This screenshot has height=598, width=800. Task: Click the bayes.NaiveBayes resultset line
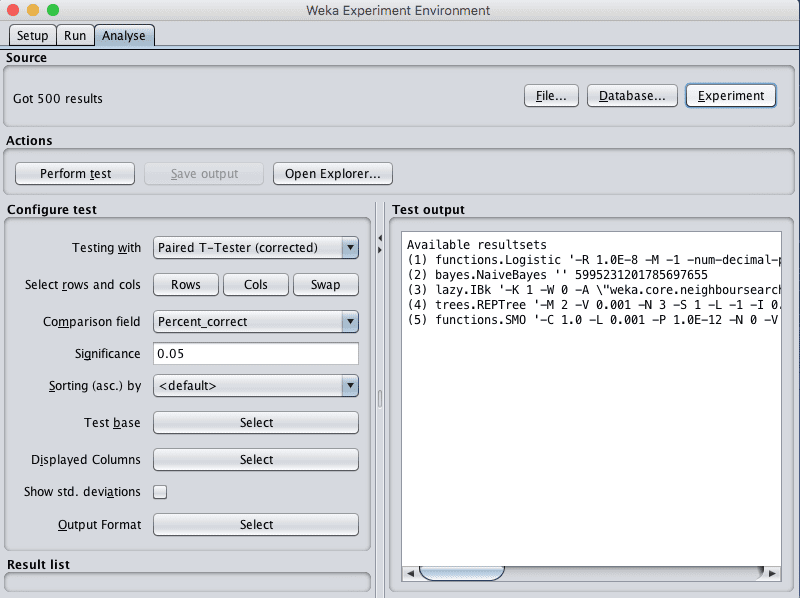557,275
